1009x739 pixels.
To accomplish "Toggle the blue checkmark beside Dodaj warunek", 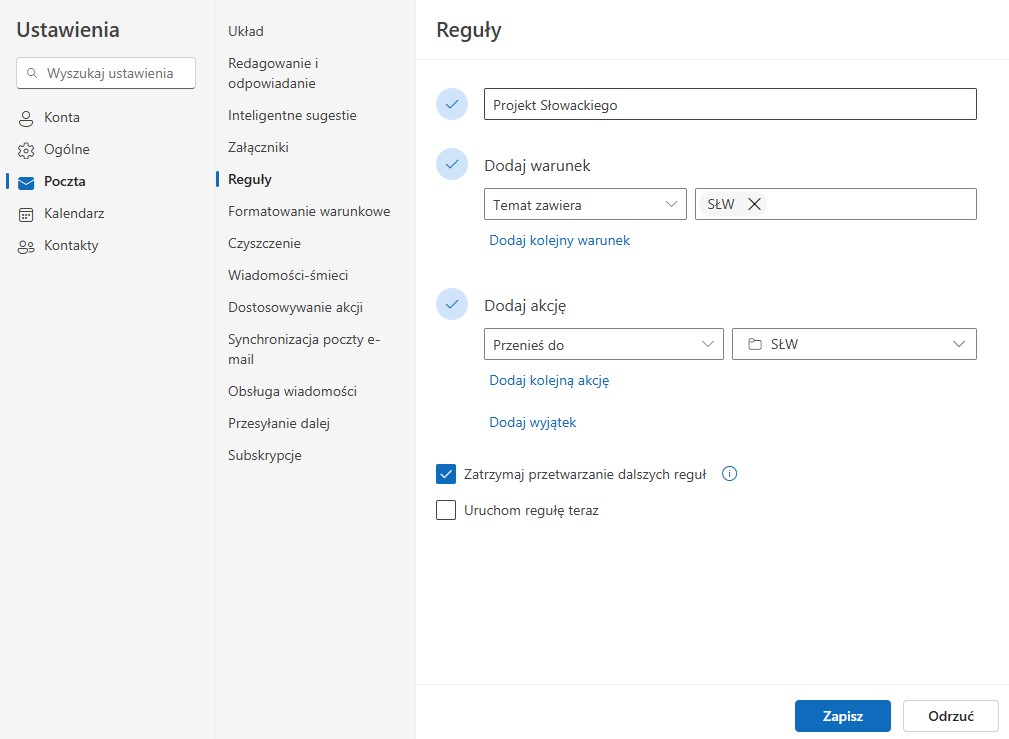I will (452, 164).
